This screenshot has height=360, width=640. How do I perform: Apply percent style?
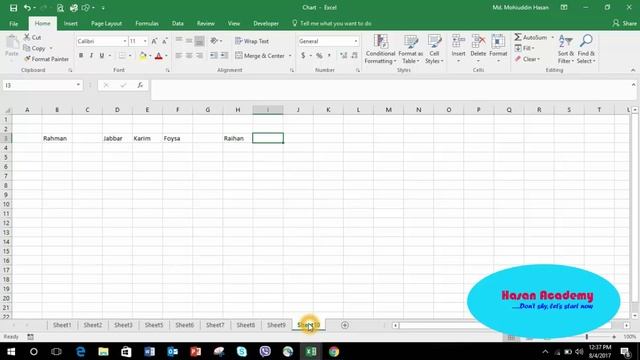[x=319, y=56]
